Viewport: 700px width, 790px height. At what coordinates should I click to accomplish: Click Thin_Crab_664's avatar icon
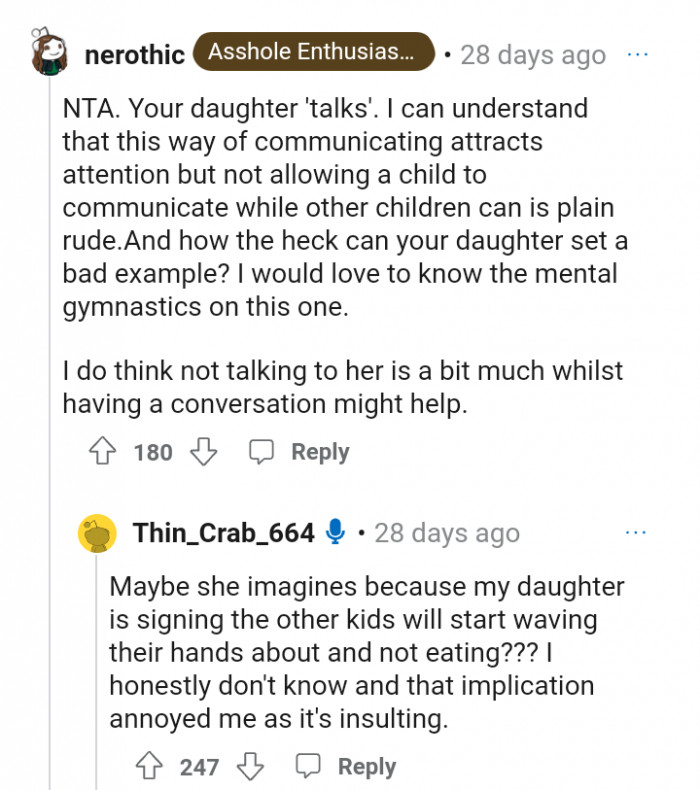(97, 532)
